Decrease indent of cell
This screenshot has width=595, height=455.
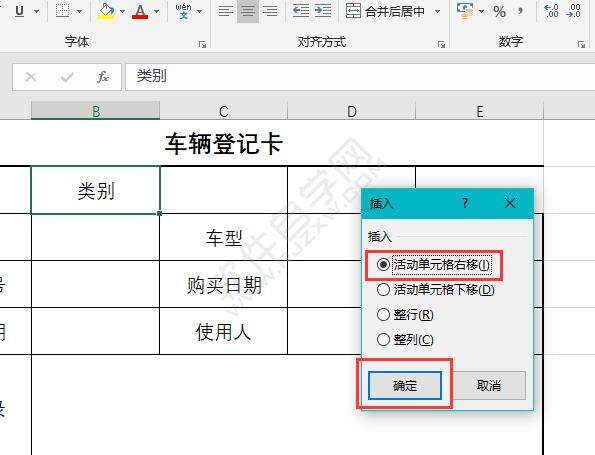tap(301, 11)
